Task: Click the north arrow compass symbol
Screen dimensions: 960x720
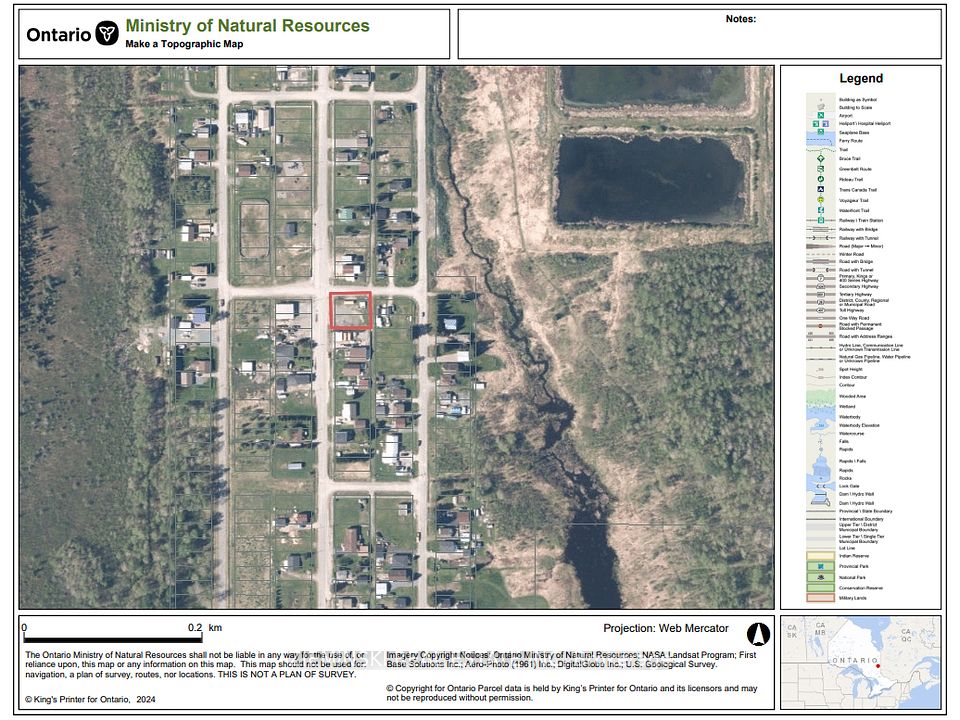Action: pos(758,634)
